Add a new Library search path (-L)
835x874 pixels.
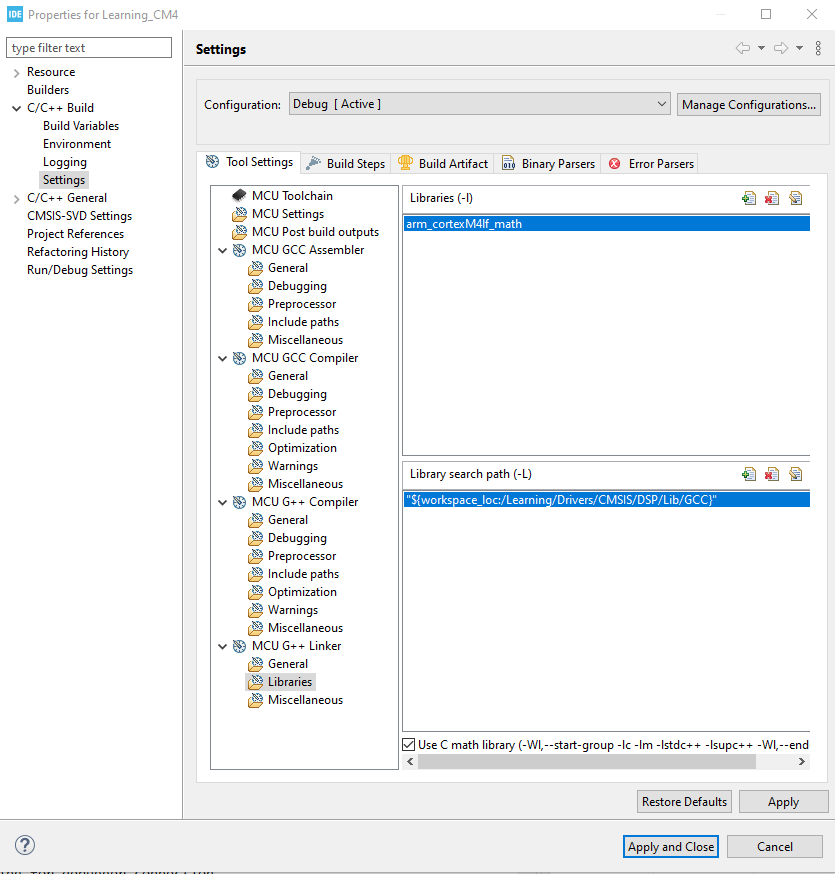point(749,474)
